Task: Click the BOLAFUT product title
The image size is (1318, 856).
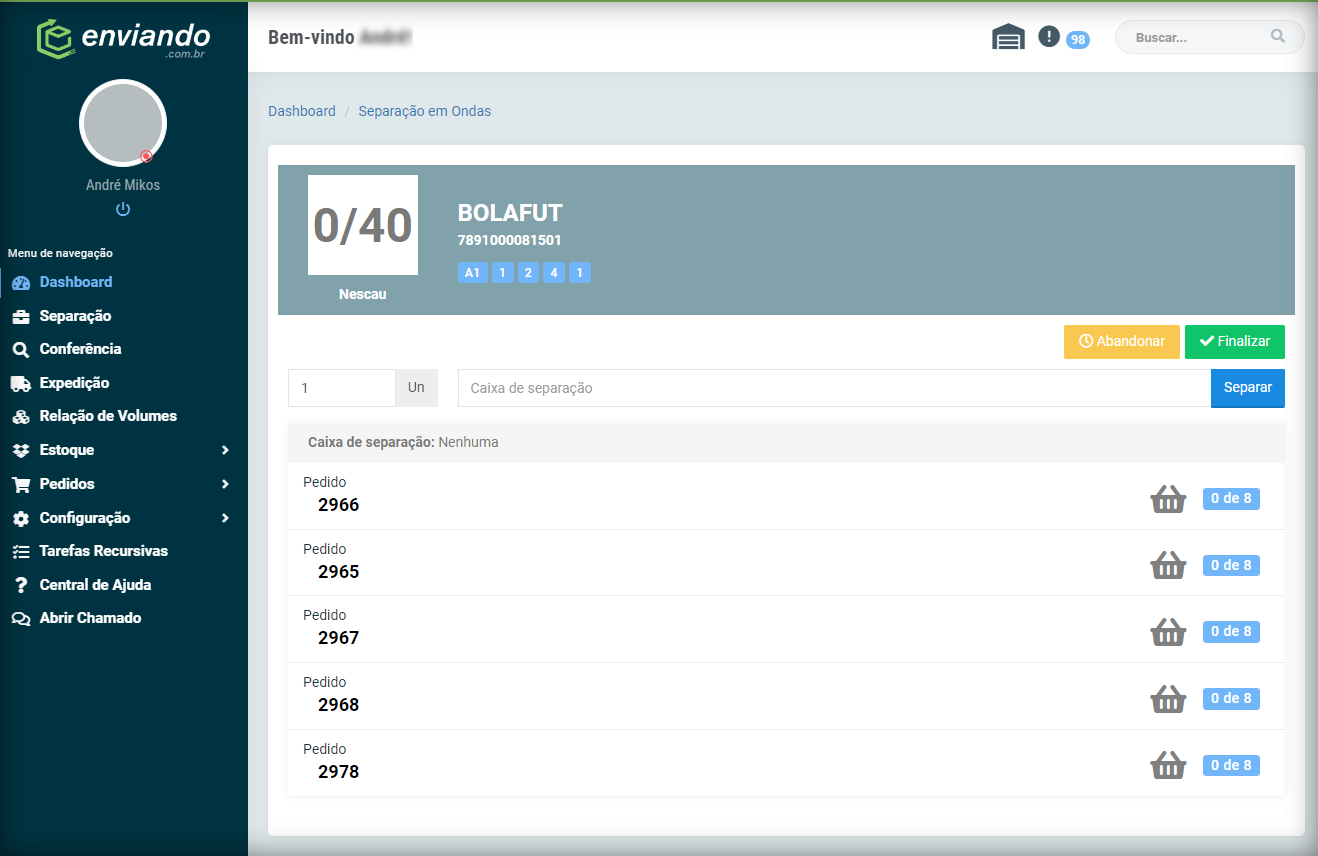Action: (x=510, y=213)
